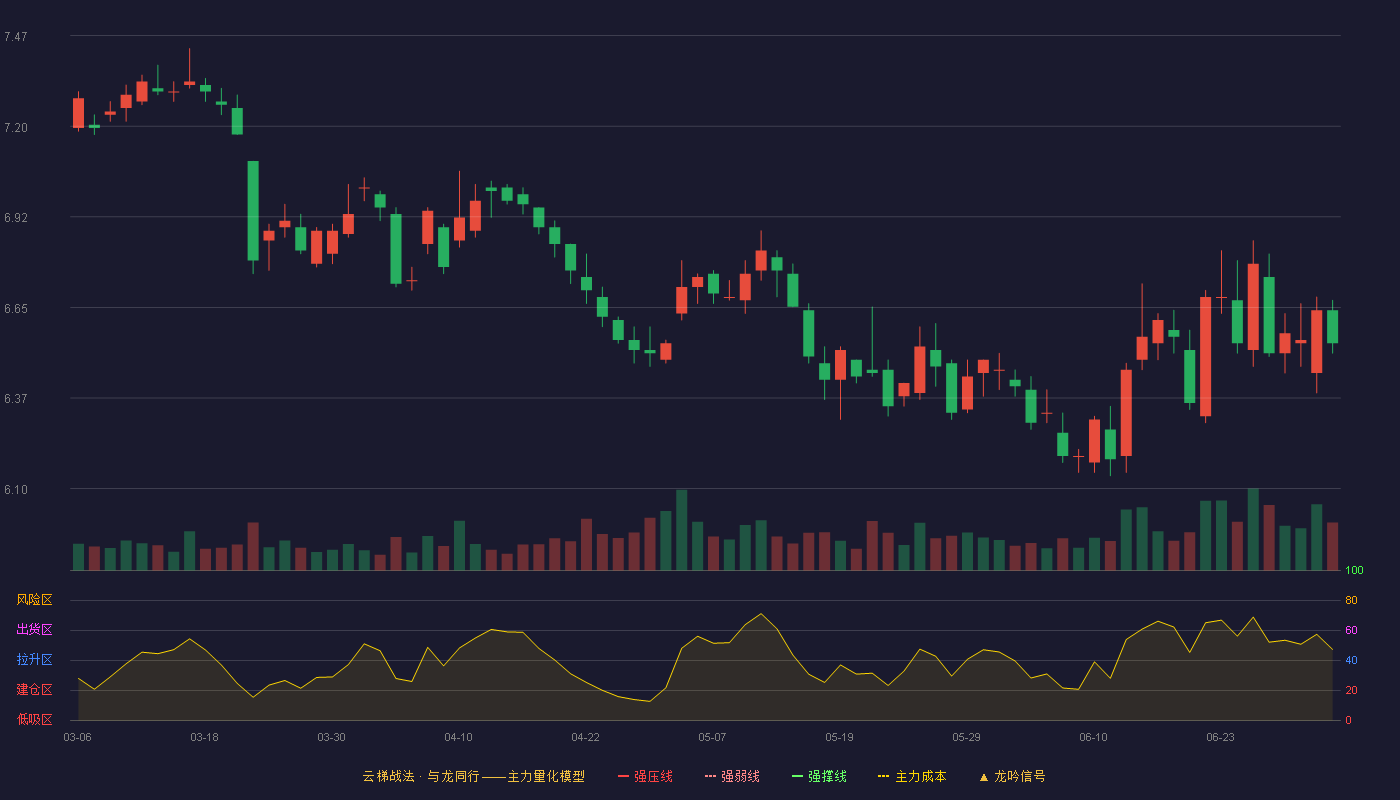Click the orange 80 indicator scale value
This screenshot has width=1400, height=800.
pos(1351,600)
